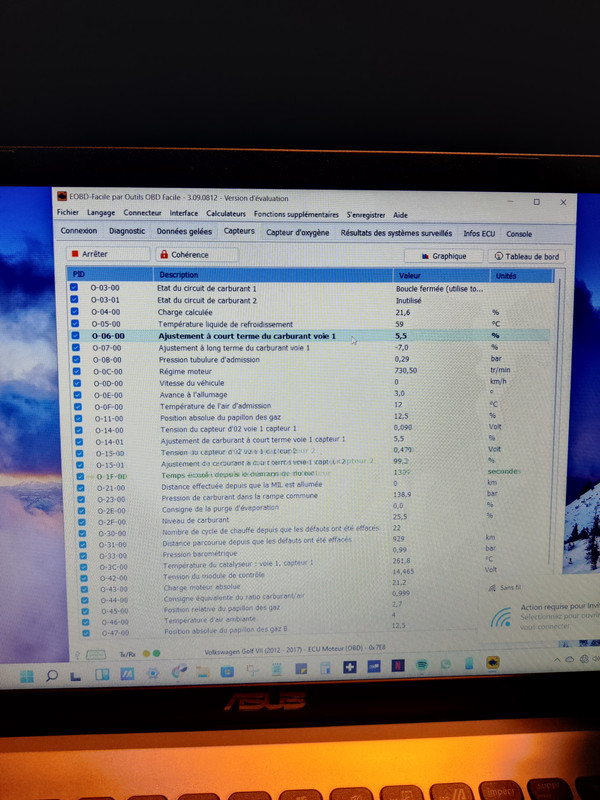Click the Sans fil wireless notification icon
The image size is (600, 800).
(492, 588)
